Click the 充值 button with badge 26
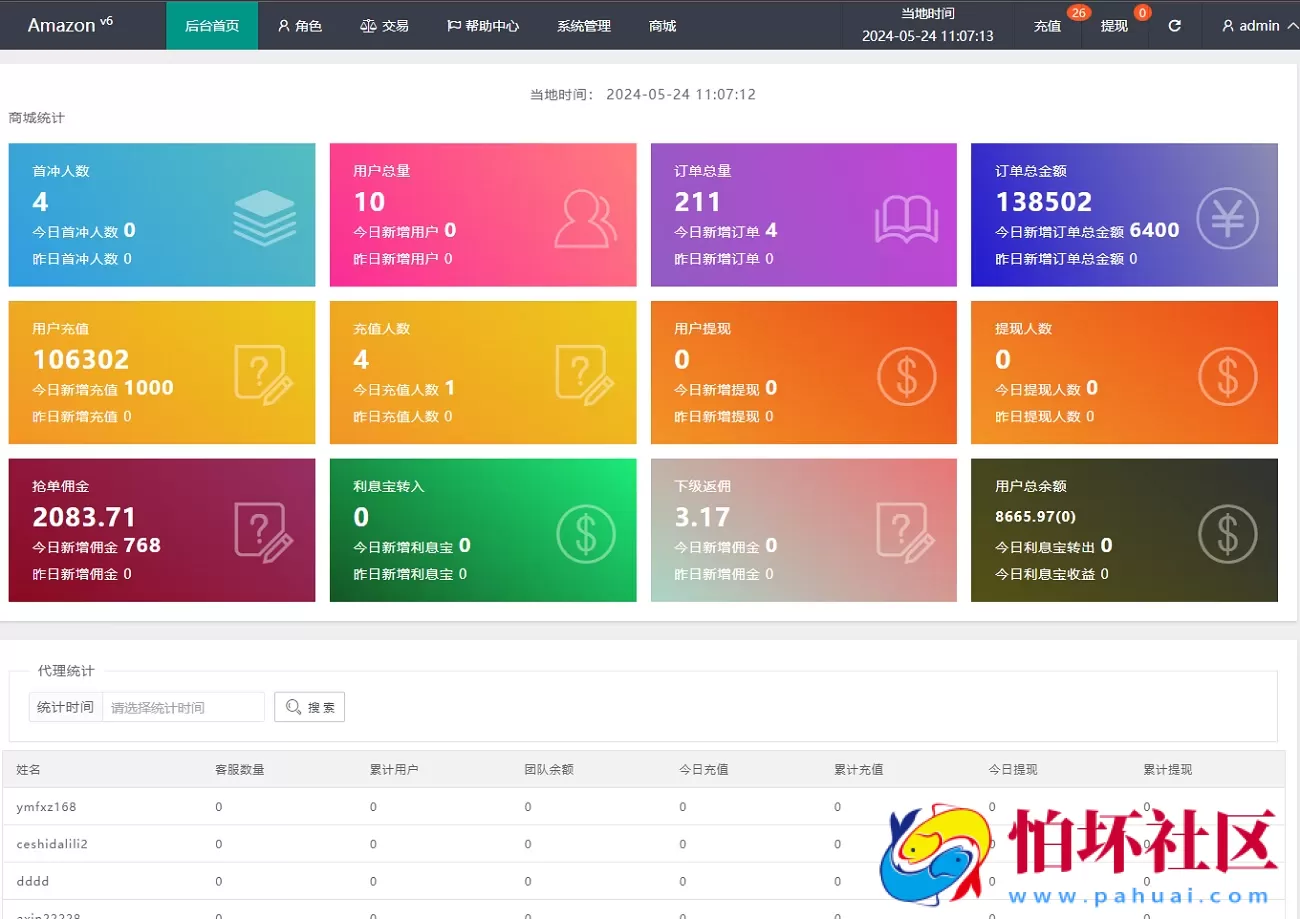Image resolution: width=1300 pixels, height=919 pixels. (x=1046, y=26)
